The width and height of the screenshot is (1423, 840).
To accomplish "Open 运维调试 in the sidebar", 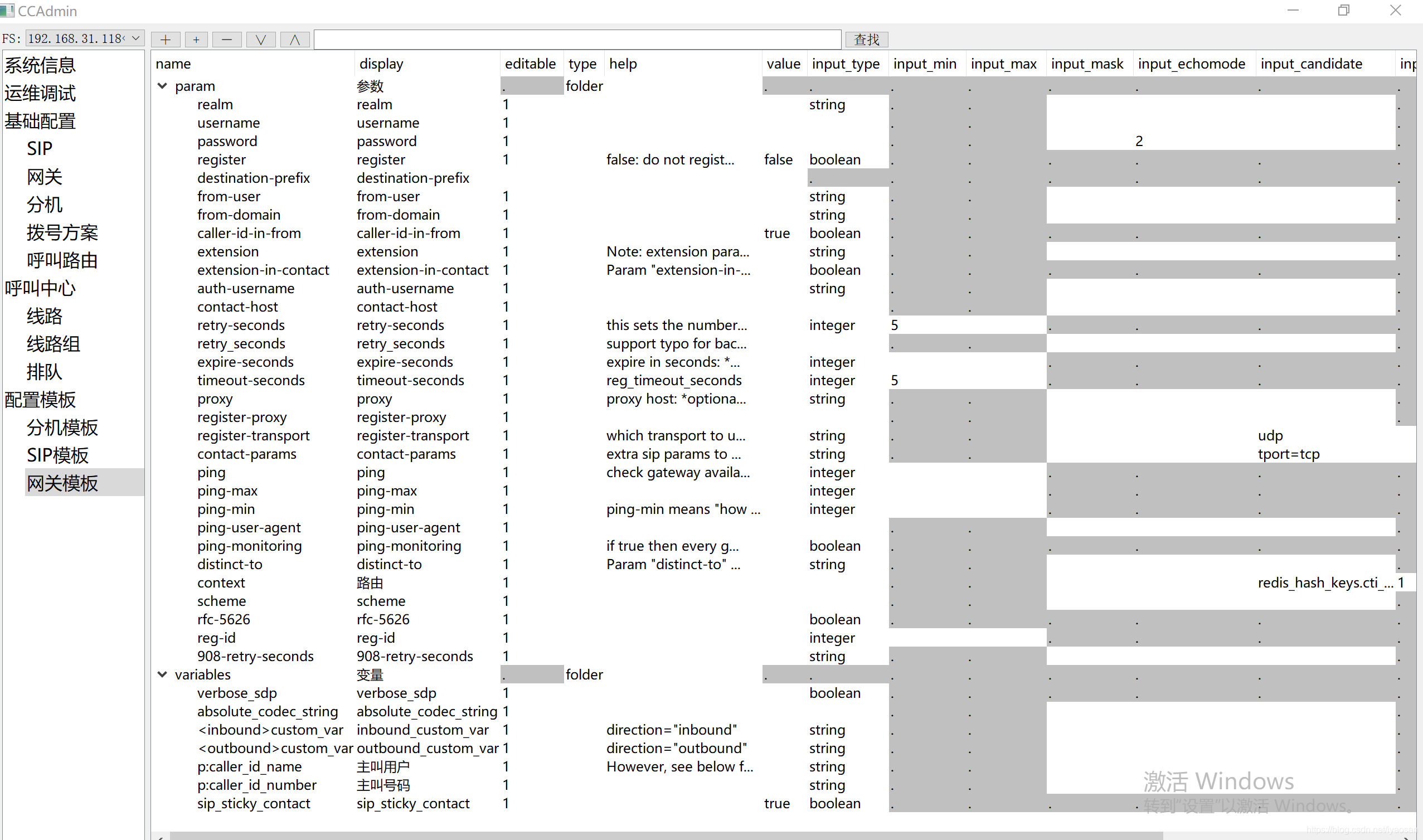I will tap(40, 93).
